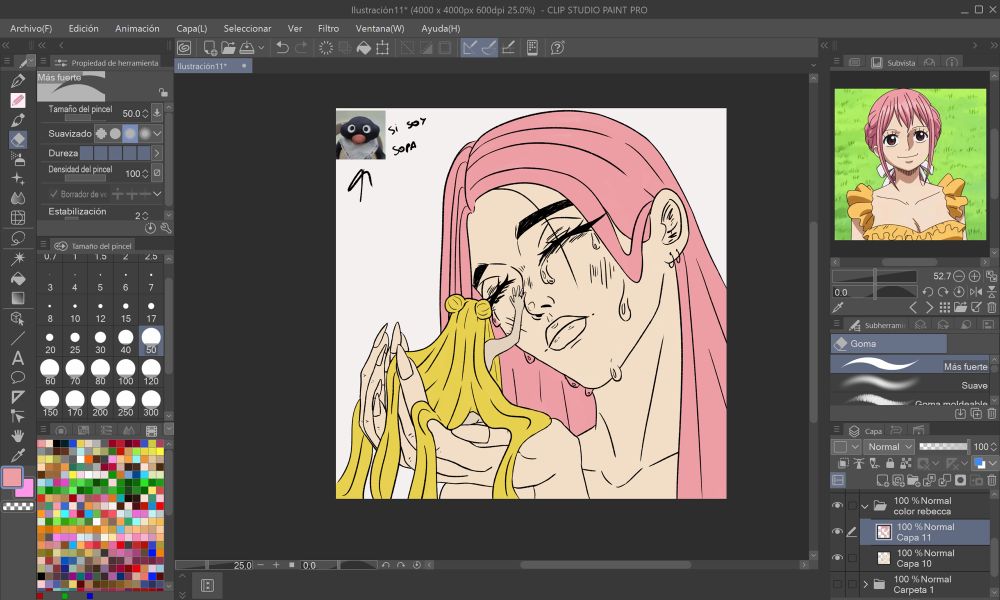Select the Hand move tool
This screenshot has width=1000, height=600.
pos(18,435)
